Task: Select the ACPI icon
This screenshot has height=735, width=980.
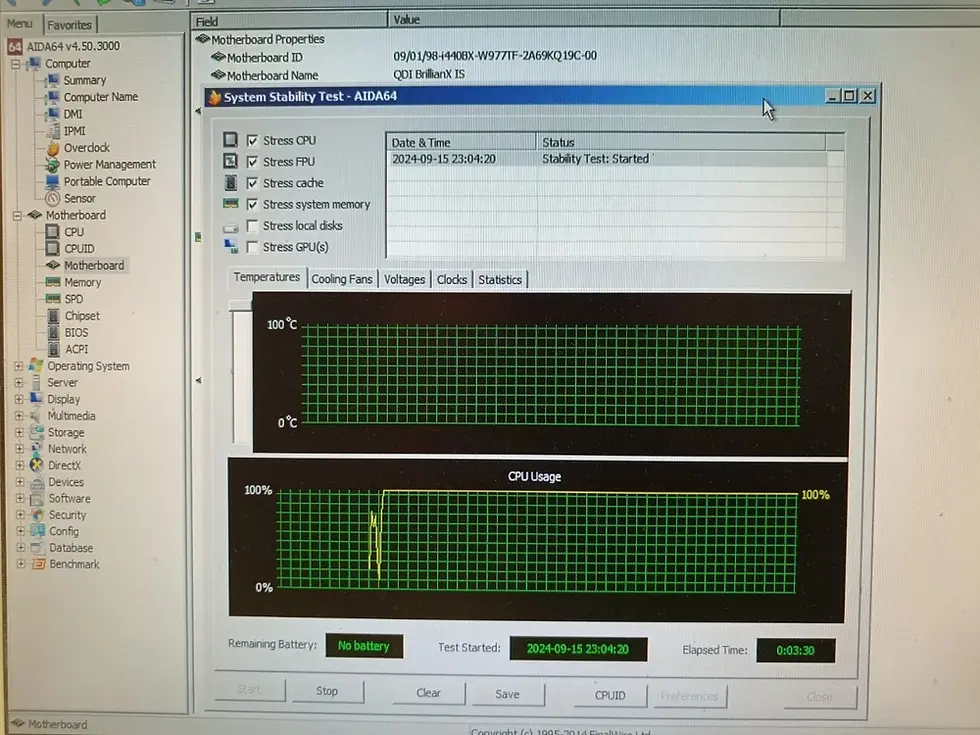Action: coord(54,349)
